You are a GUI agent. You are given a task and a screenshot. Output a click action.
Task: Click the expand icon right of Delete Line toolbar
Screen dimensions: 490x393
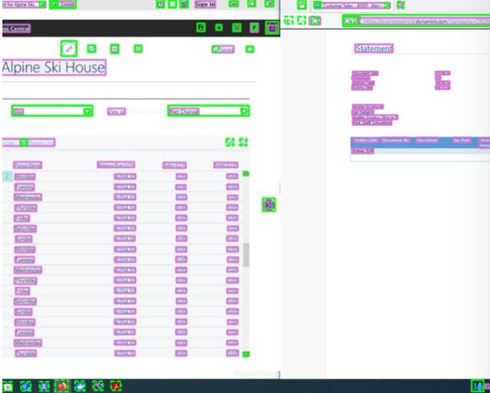(230, 142)
